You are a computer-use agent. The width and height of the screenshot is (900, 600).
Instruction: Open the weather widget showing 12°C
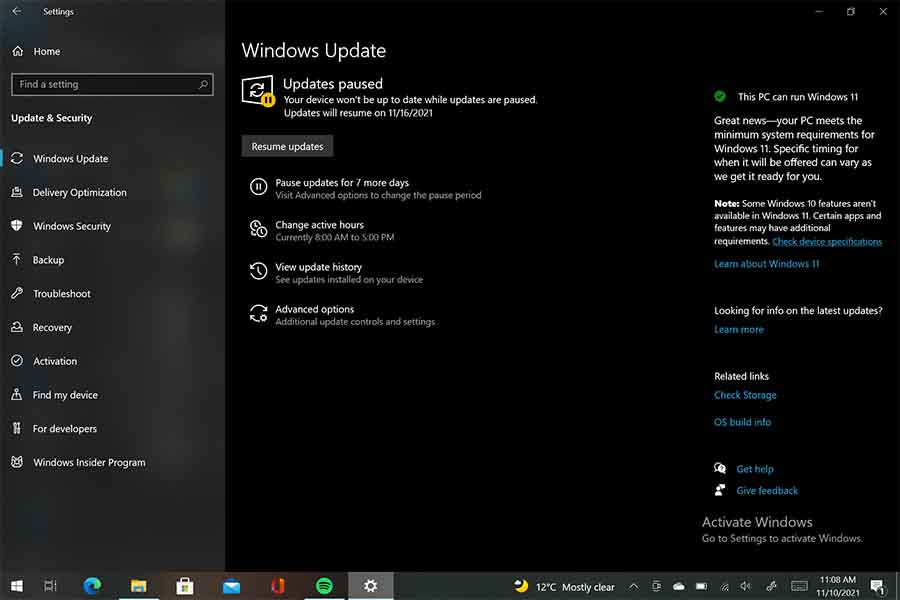pos(565,587)
